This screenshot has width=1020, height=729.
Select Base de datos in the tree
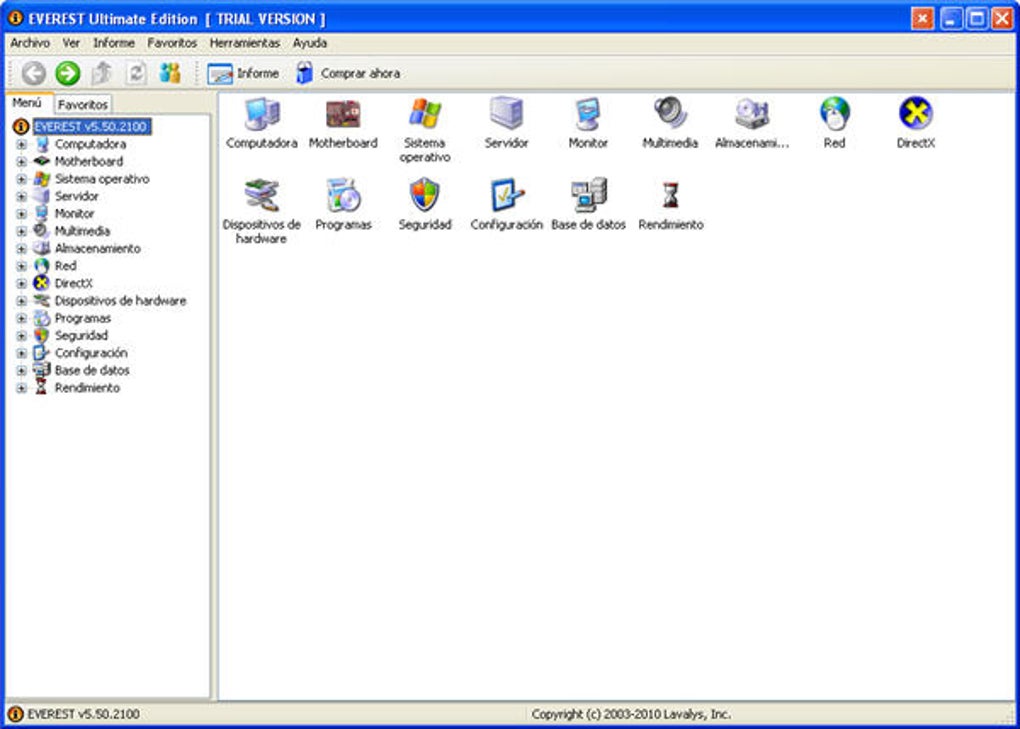(x=92, y=371)
